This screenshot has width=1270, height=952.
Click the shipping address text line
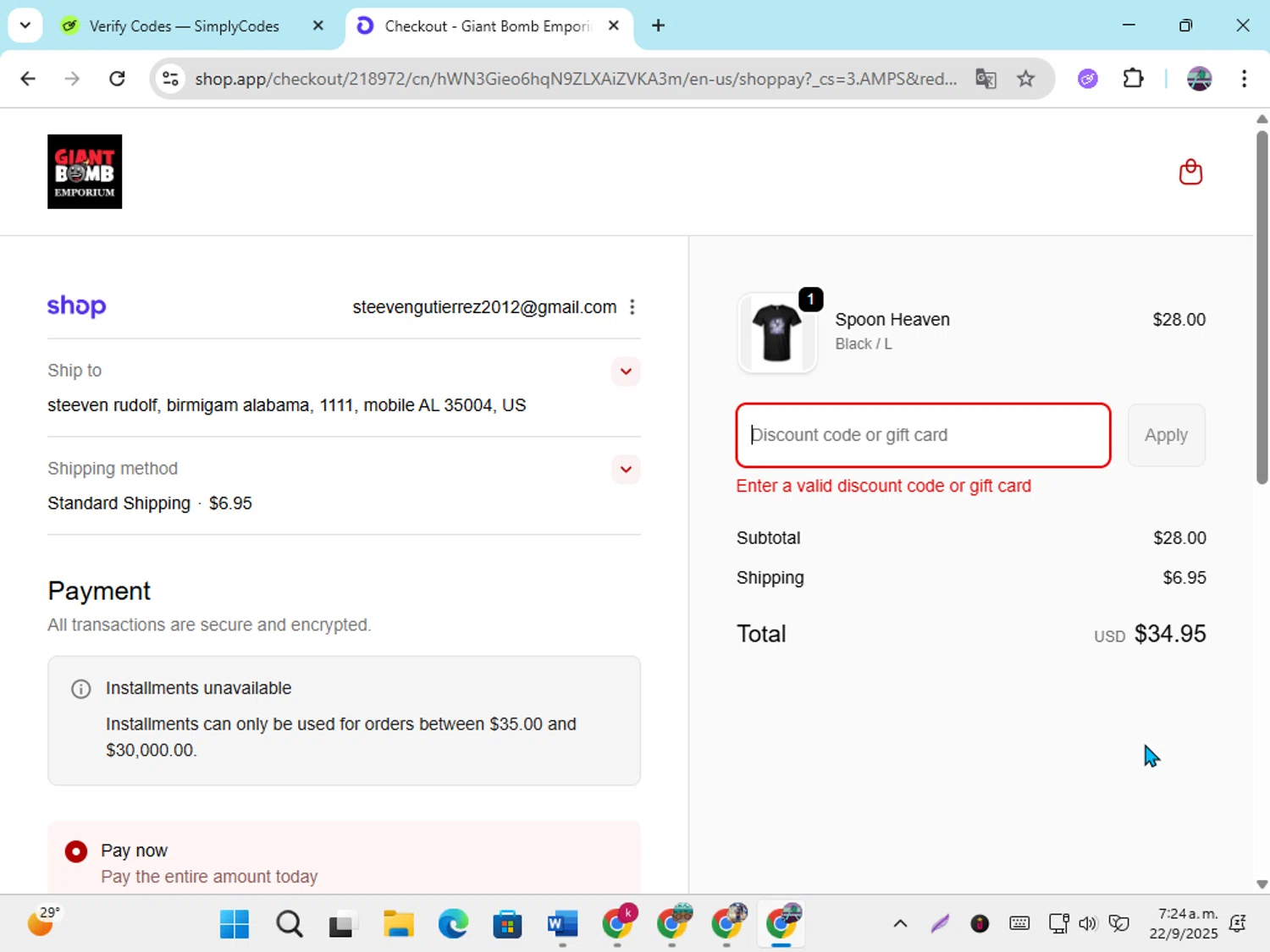click(x=286, y=405)
